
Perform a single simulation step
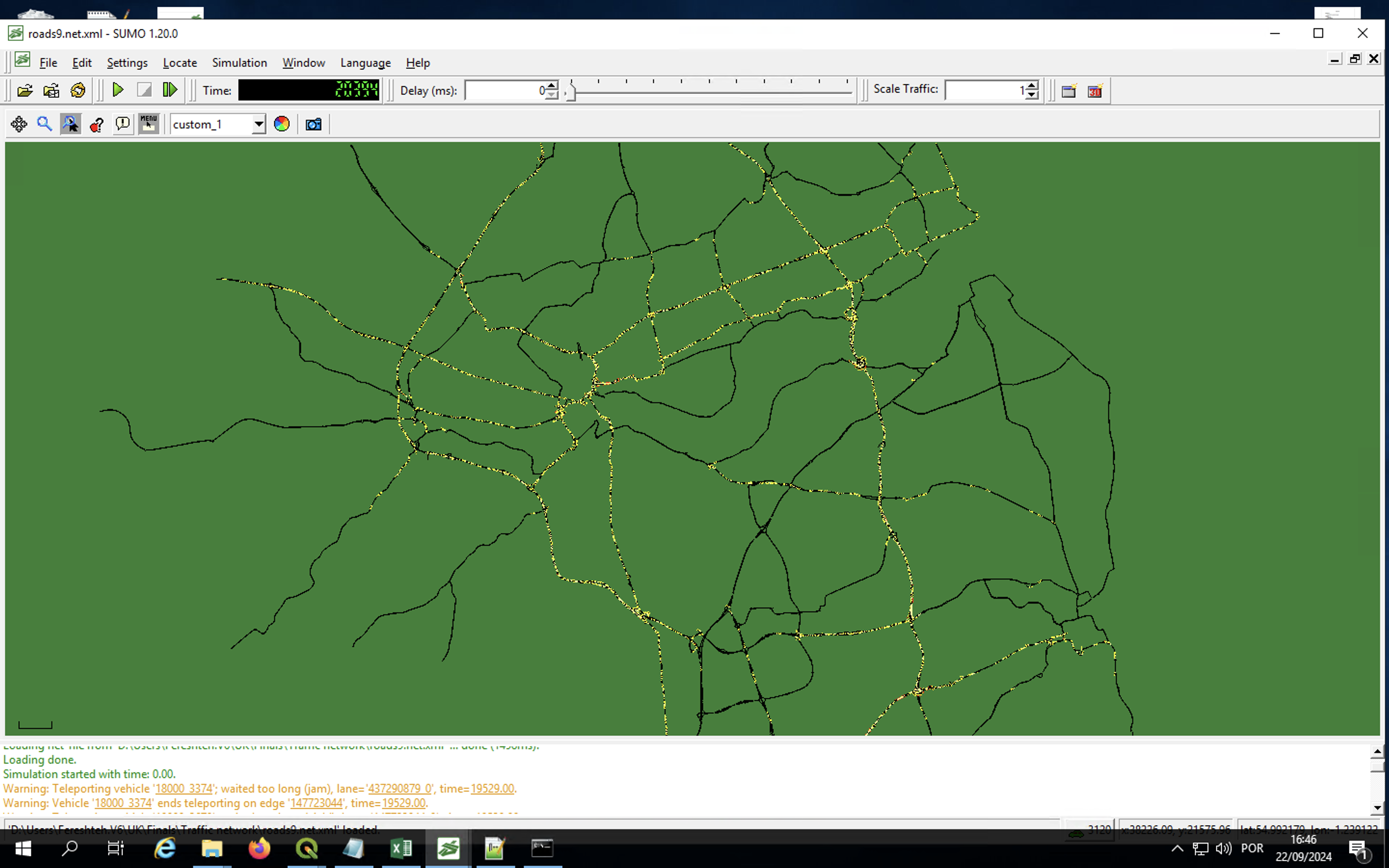pyautogui.click(x=169, y=90)
